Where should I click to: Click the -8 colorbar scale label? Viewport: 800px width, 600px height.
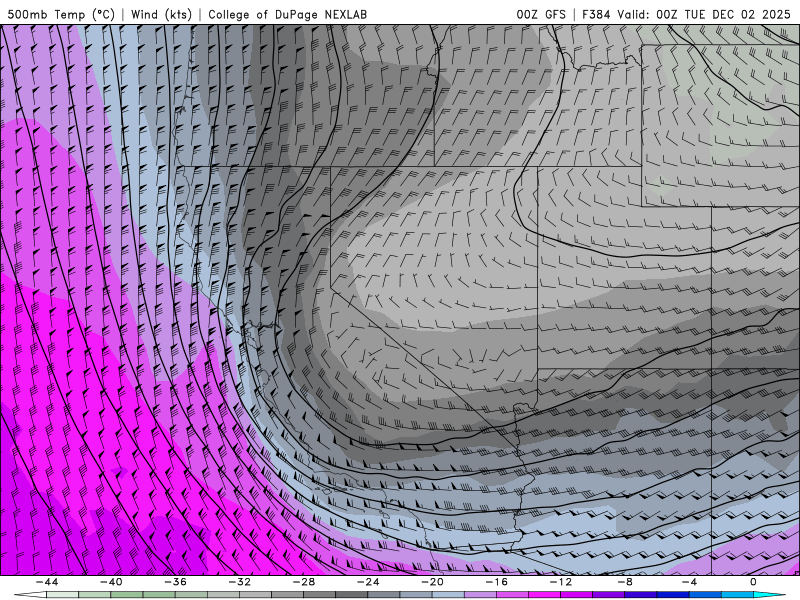[626, 582]
